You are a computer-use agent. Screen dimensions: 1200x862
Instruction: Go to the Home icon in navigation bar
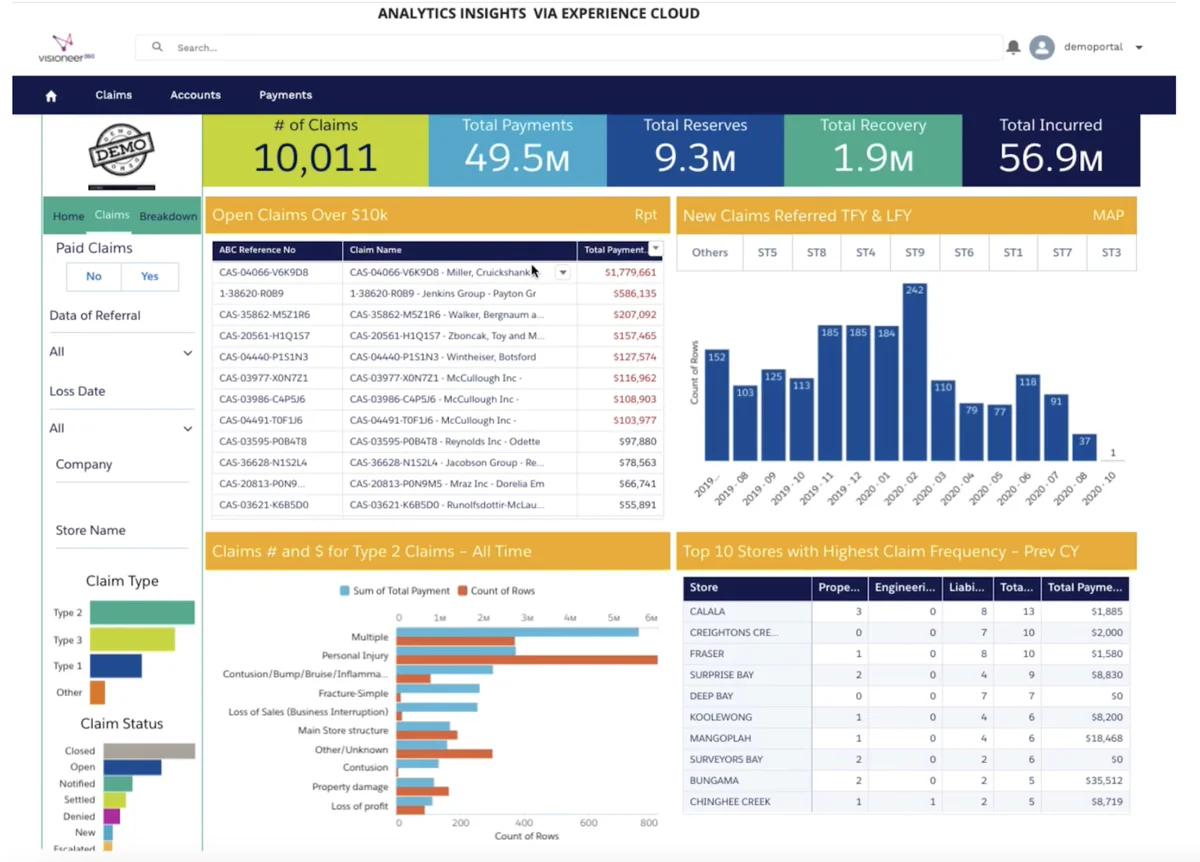[x=51, y=96]
